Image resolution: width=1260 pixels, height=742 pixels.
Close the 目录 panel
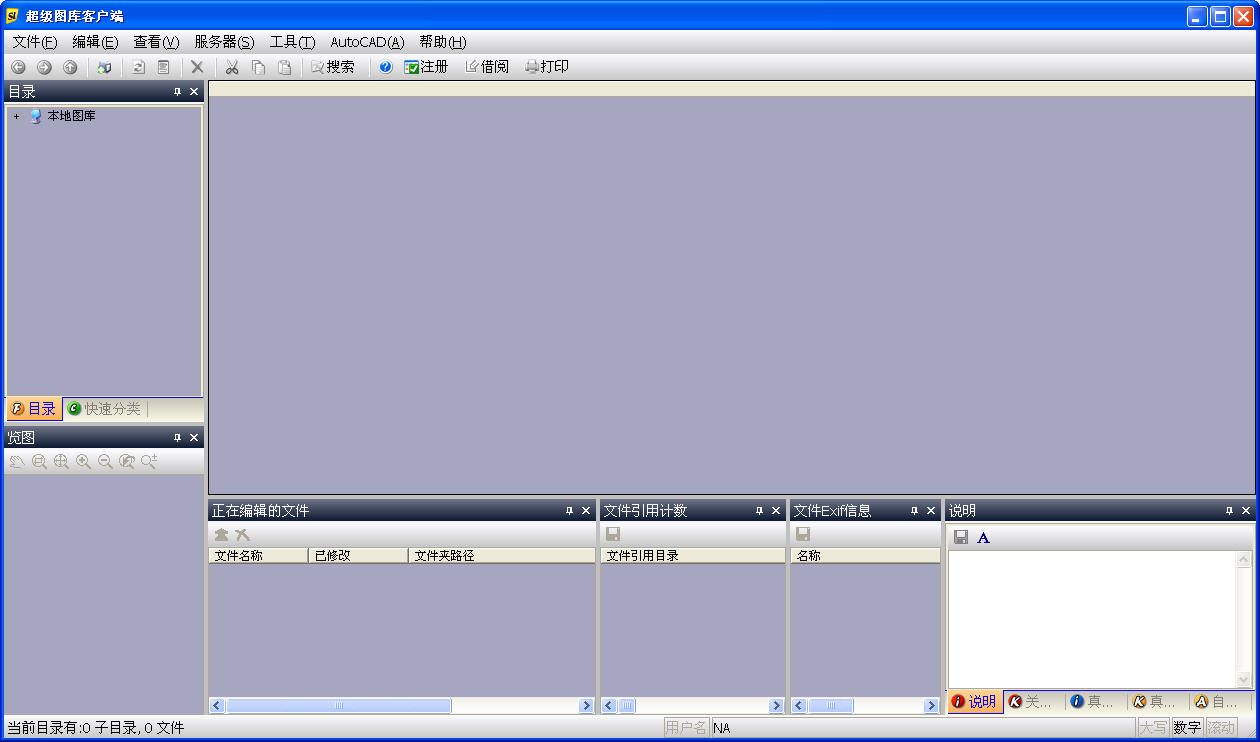(x=194, y=92)
